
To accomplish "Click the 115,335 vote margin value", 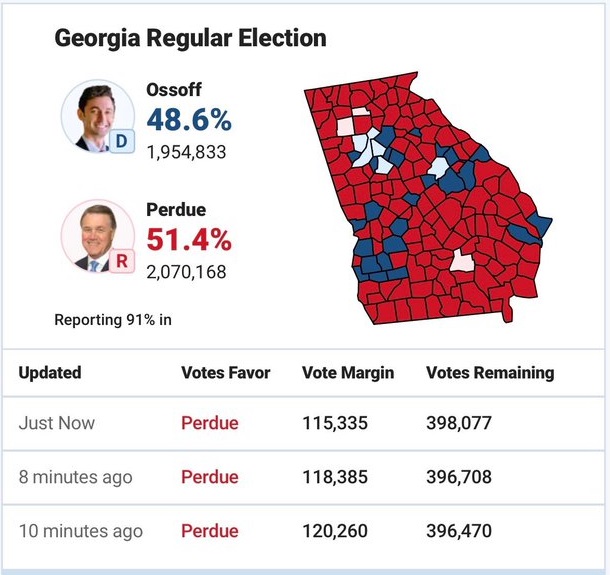I will click(x=335, y=423).
